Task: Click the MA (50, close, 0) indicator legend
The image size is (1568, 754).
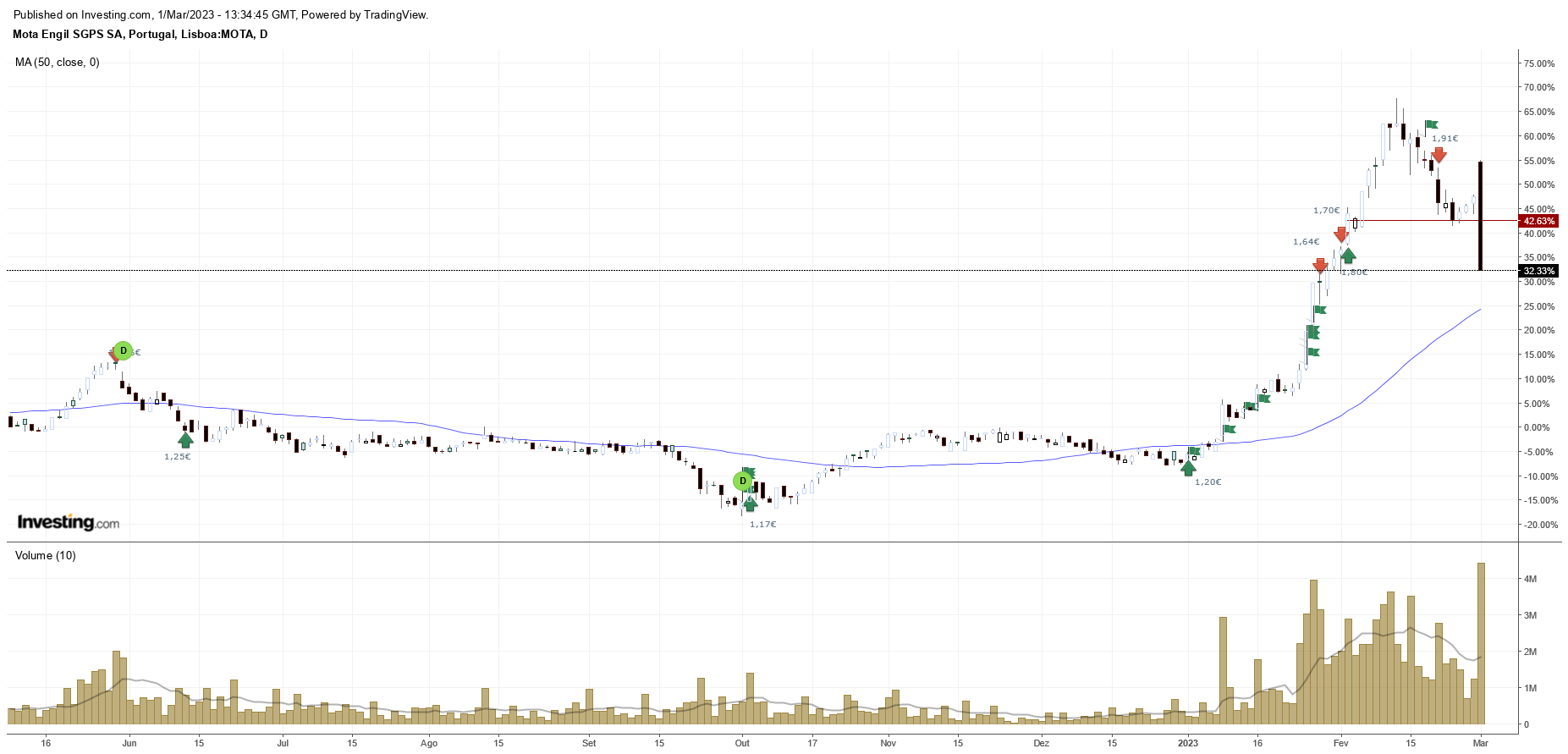Action: click(x=58, y=62)
